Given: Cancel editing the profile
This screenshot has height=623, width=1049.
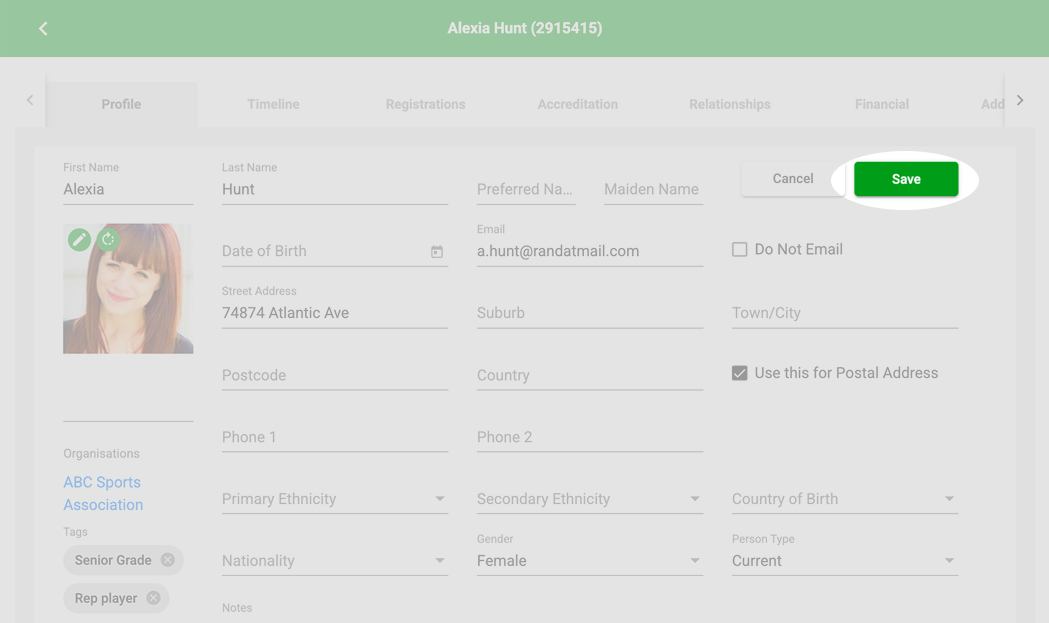Looking at the screenshot, I should coord(793,179).
